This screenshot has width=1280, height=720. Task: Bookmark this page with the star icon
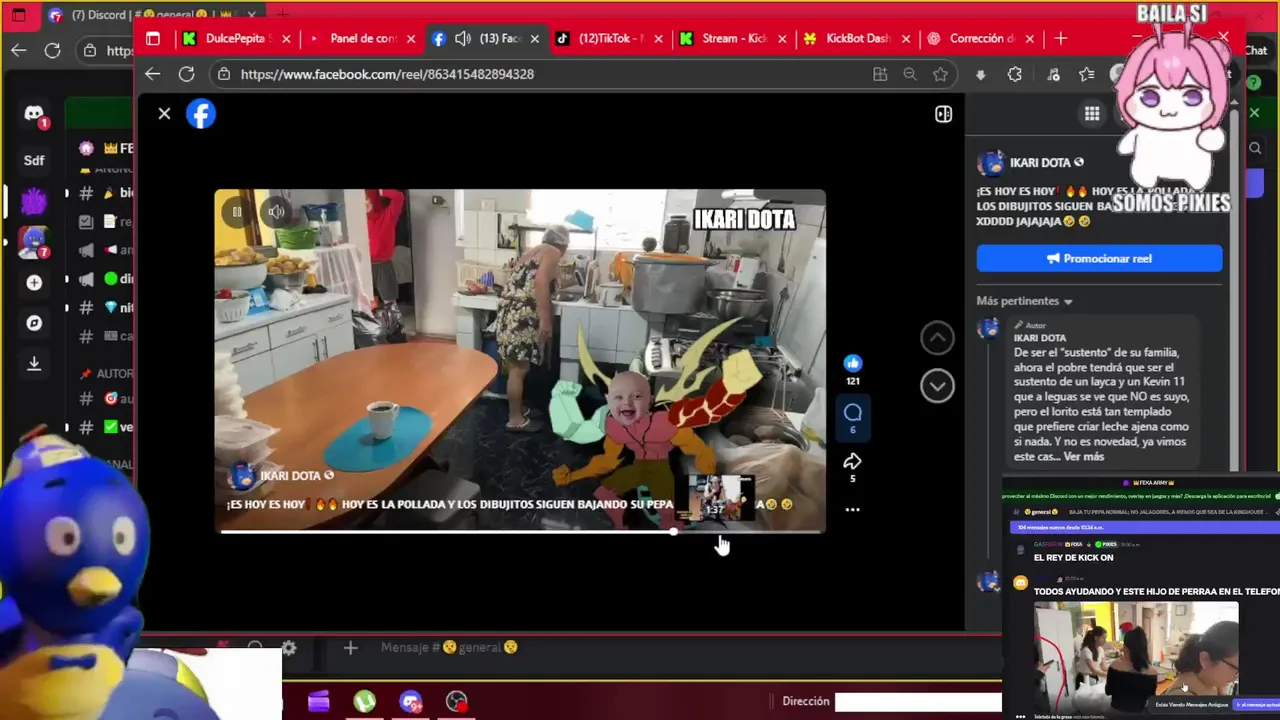[940, 74]
